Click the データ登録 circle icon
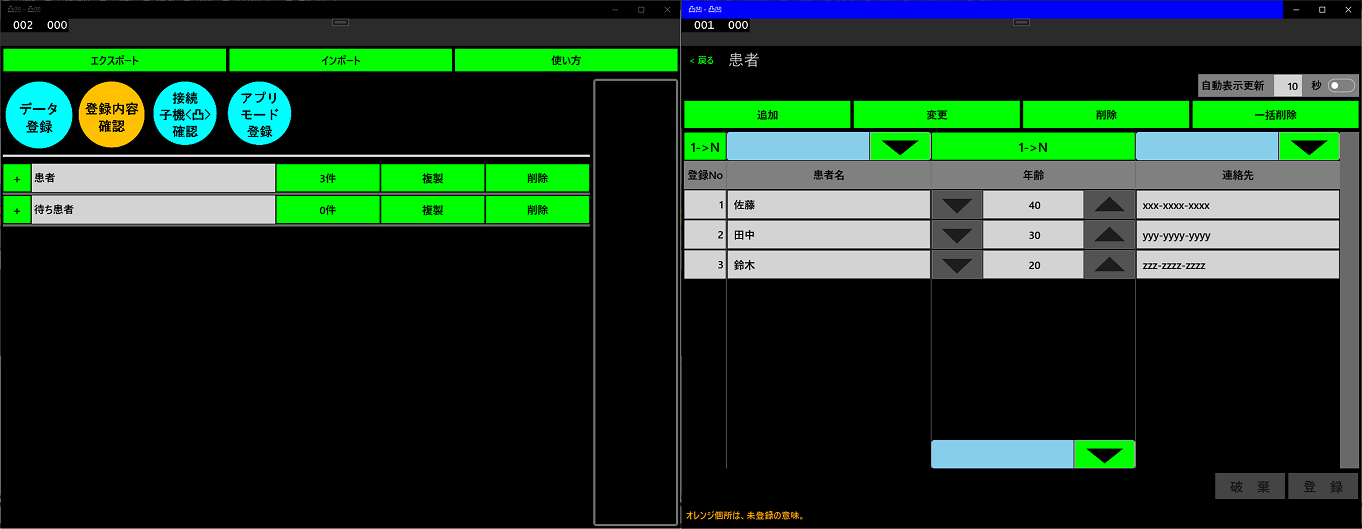Image resolution: width=1362 pixels, height=529 pixels. pos(38,115)
